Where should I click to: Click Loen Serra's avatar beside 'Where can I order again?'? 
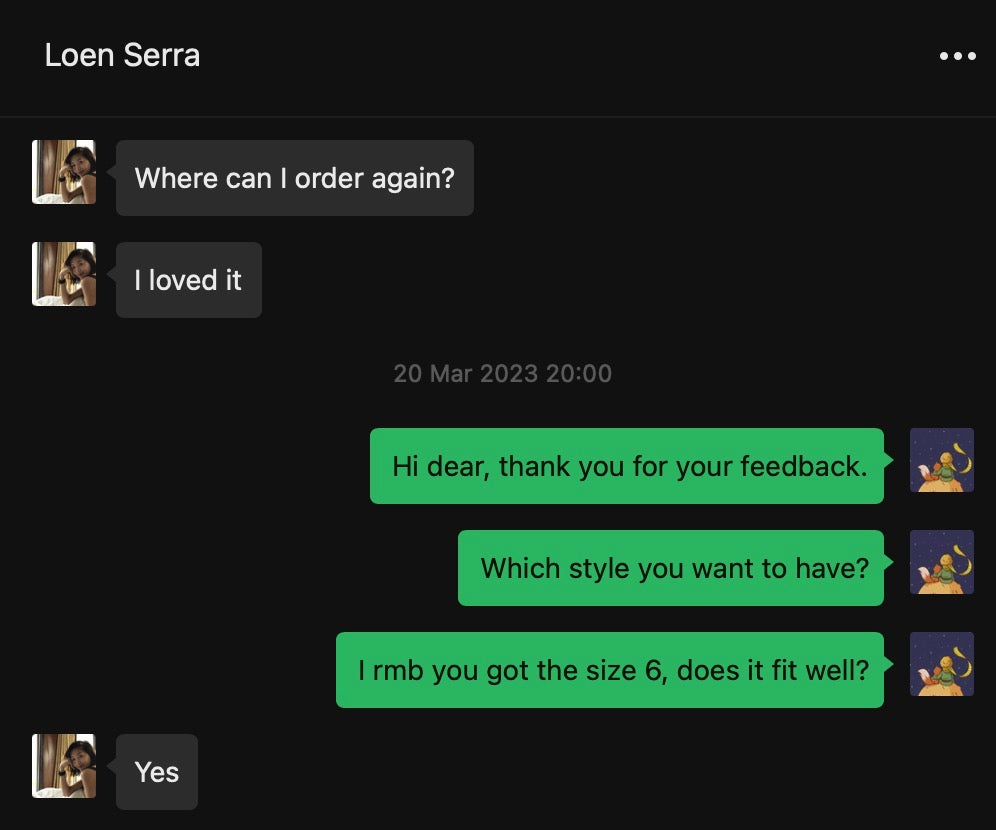pyautogui.click(x=64, y=172)
